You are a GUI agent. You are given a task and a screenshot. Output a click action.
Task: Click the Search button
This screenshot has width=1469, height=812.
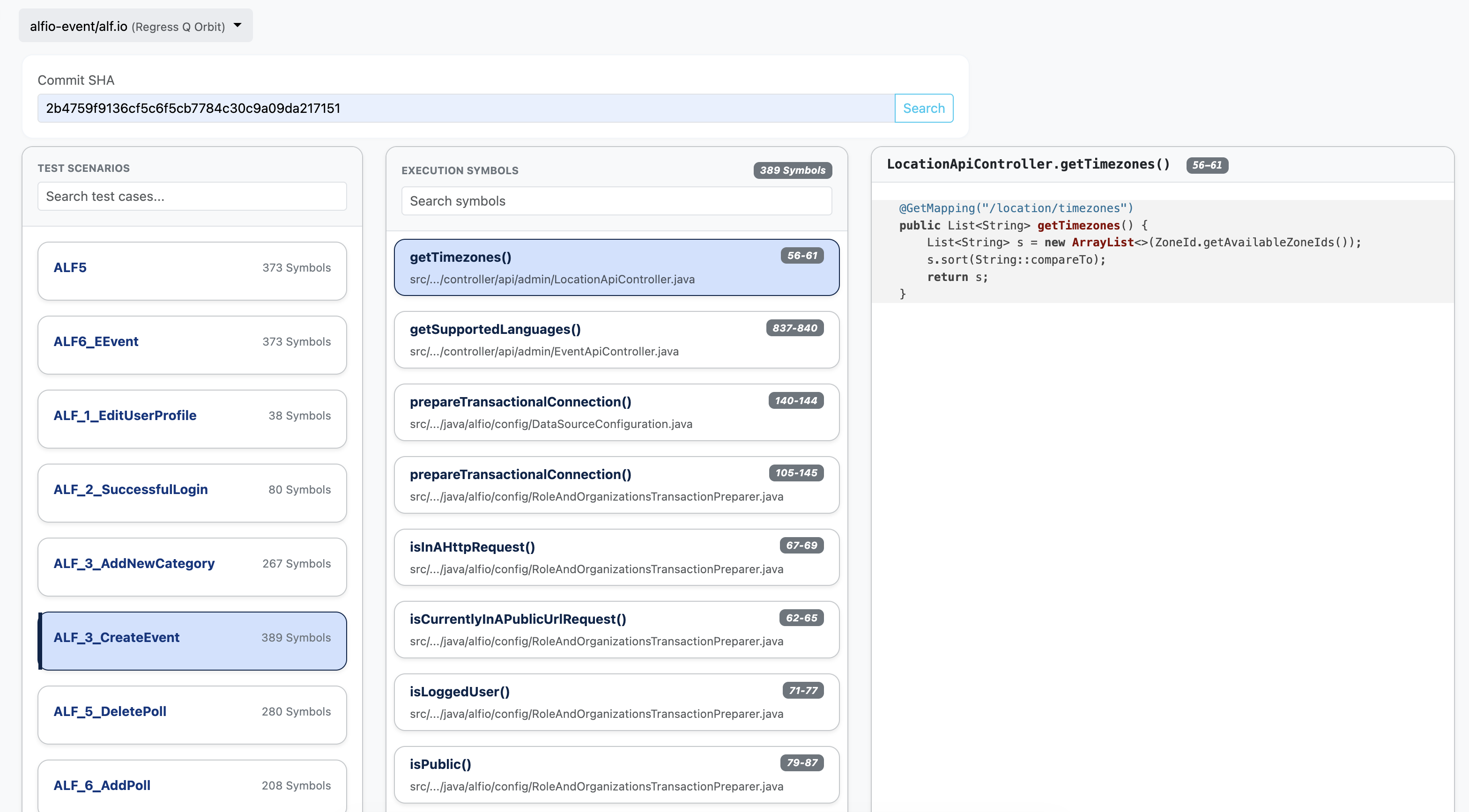pos(924,108)
